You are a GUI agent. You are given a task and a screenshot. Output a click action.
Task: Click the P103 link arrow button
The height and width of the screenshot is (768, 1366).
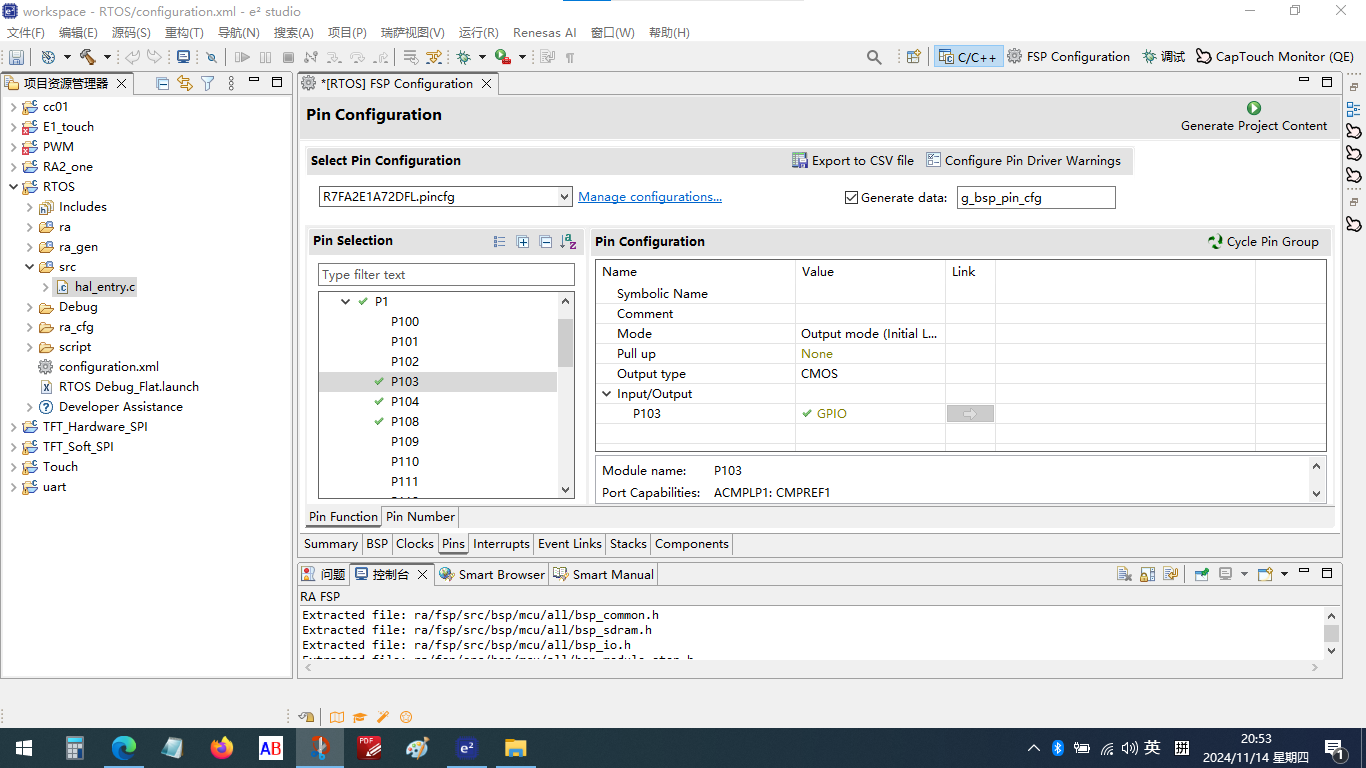[x=970, y=414]
